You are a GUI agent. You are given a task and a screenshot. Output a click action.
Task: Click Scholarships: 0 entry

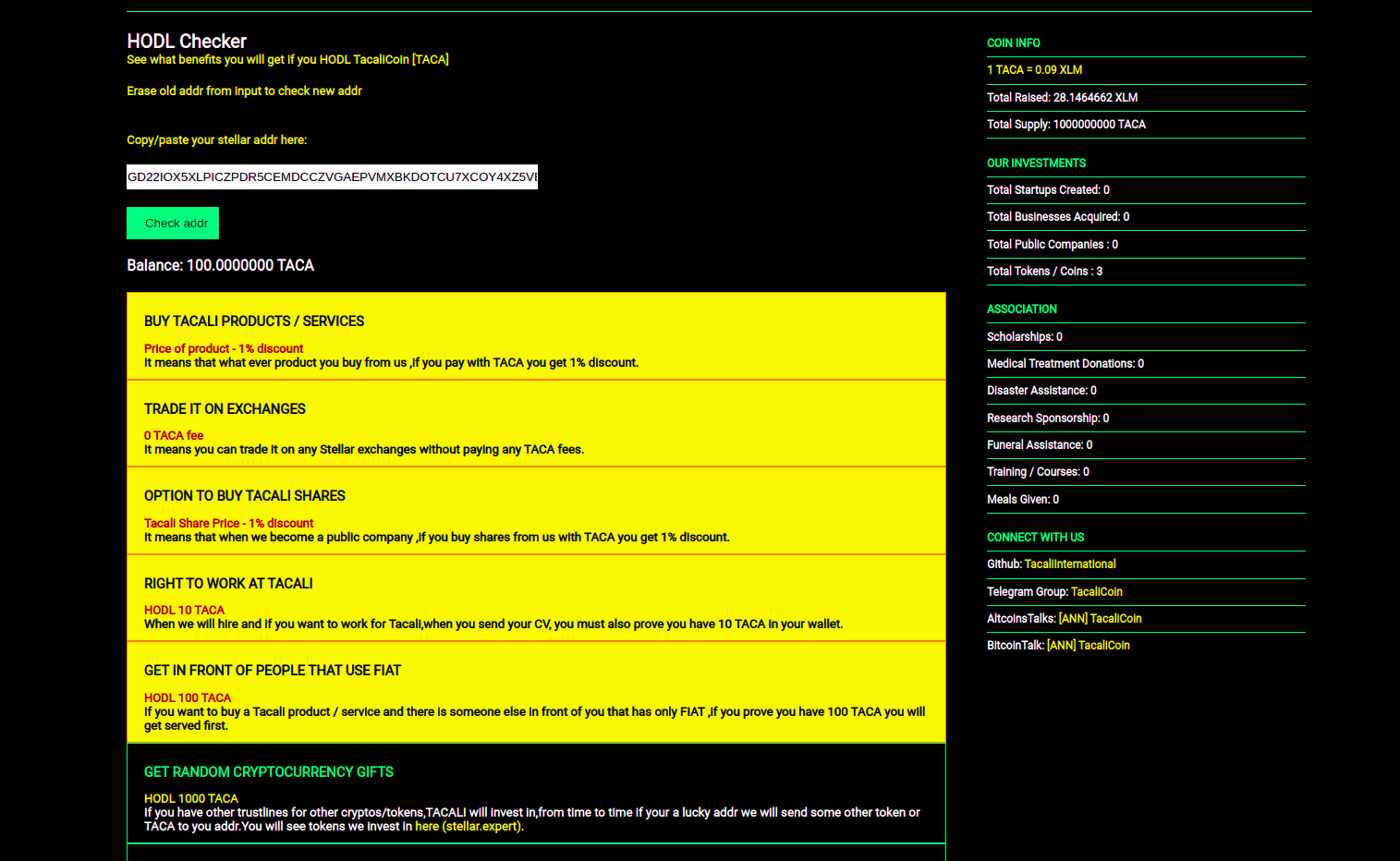click(1024, 336)
